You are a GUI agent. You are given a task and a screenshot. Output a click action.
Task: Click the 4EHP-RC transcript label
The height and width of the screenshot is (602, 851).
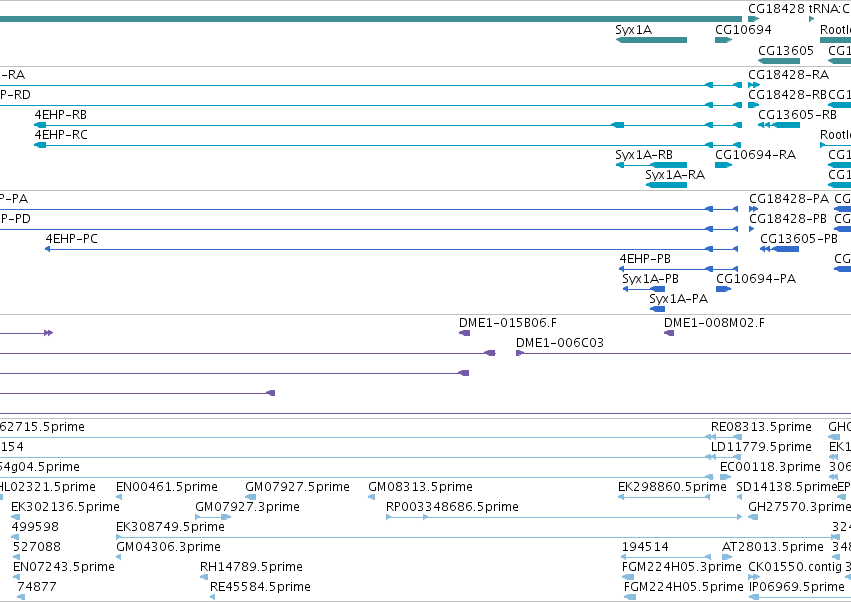(61, 135)
